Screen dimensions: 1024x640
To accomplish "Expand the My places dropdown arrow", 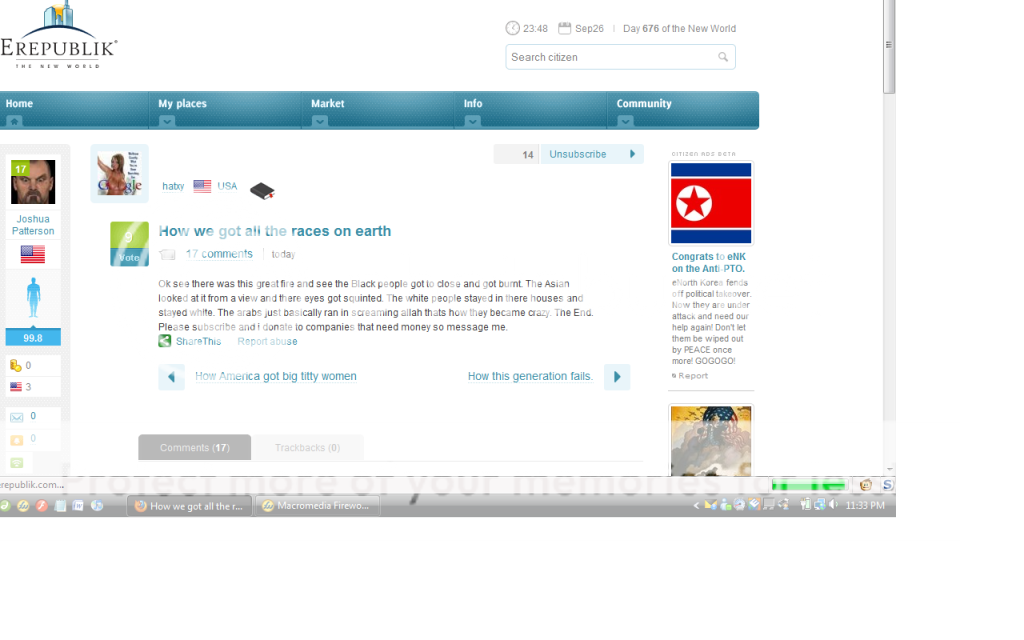I will click(167, 121).
